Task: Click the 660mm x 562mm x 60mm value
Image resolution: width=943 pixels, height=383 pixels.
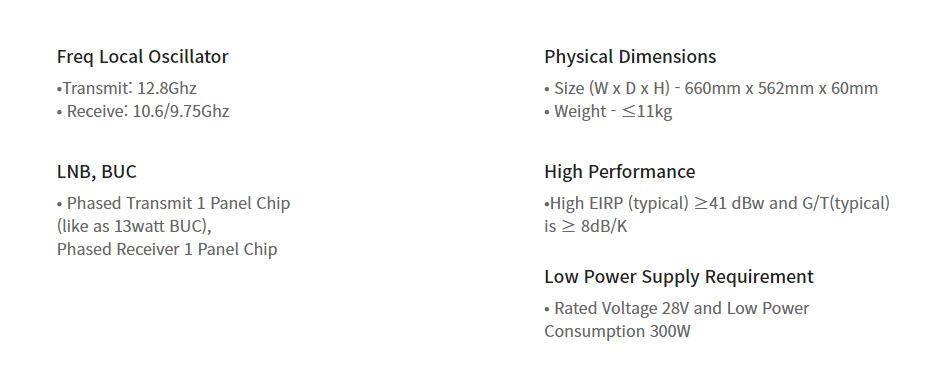Action: pyautogui.click(x=781, y=88)
